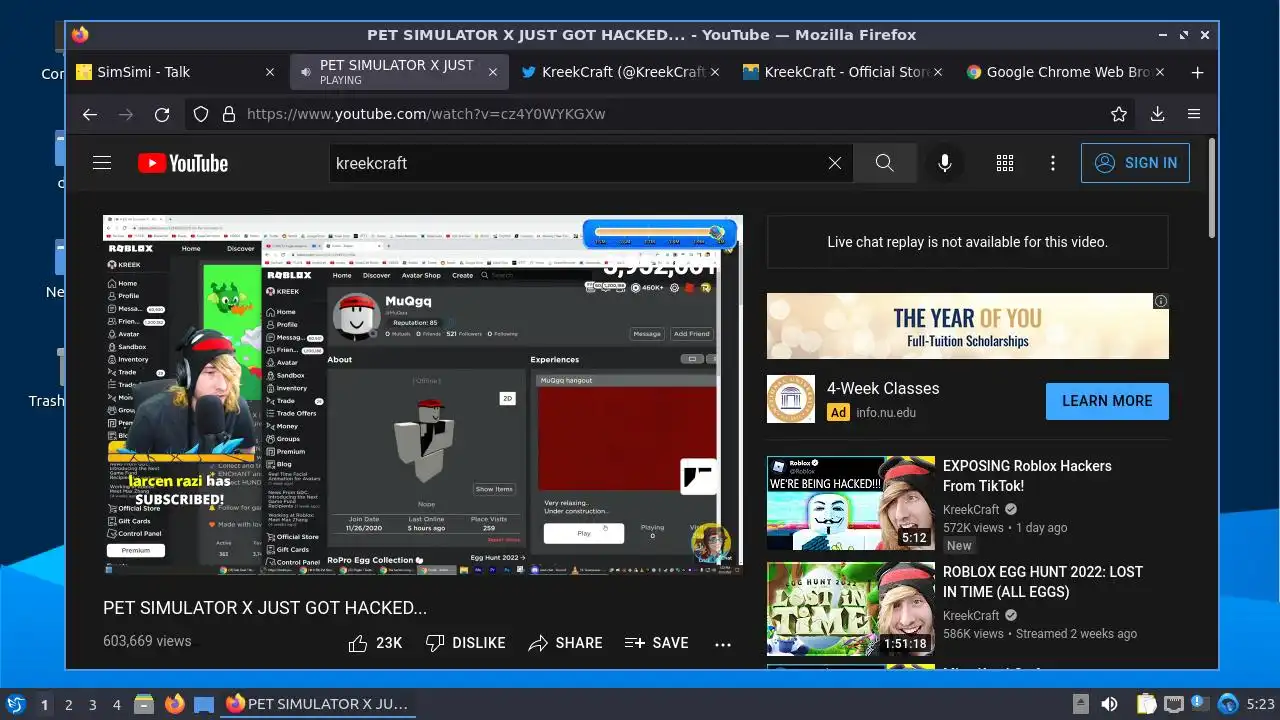Reload the YouTube page
Viewport: 1280px width, 720px height.
[x=162, y=114]
